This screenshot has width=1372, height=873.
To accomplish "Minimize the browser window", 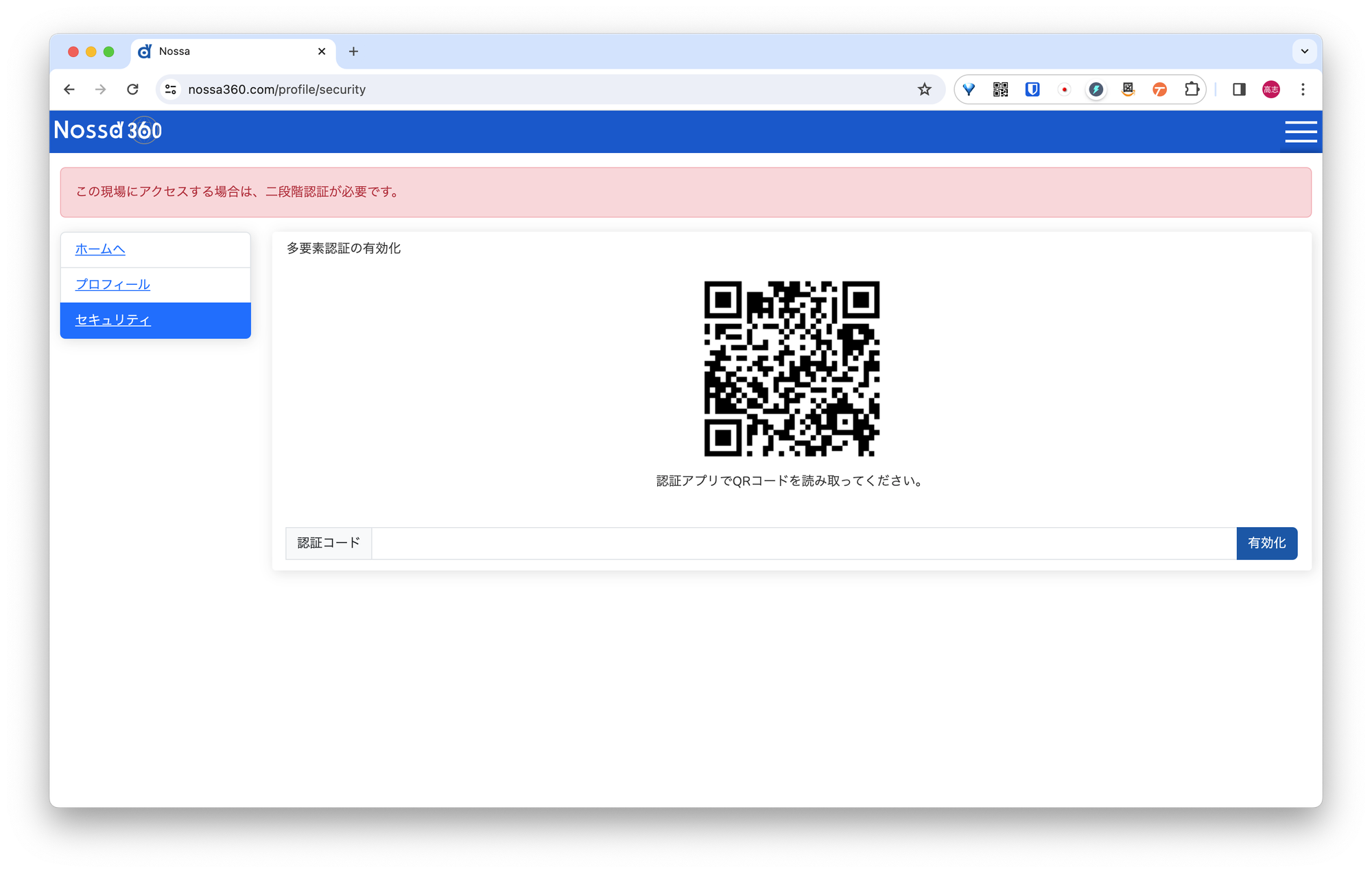I will tap(91, 51).
